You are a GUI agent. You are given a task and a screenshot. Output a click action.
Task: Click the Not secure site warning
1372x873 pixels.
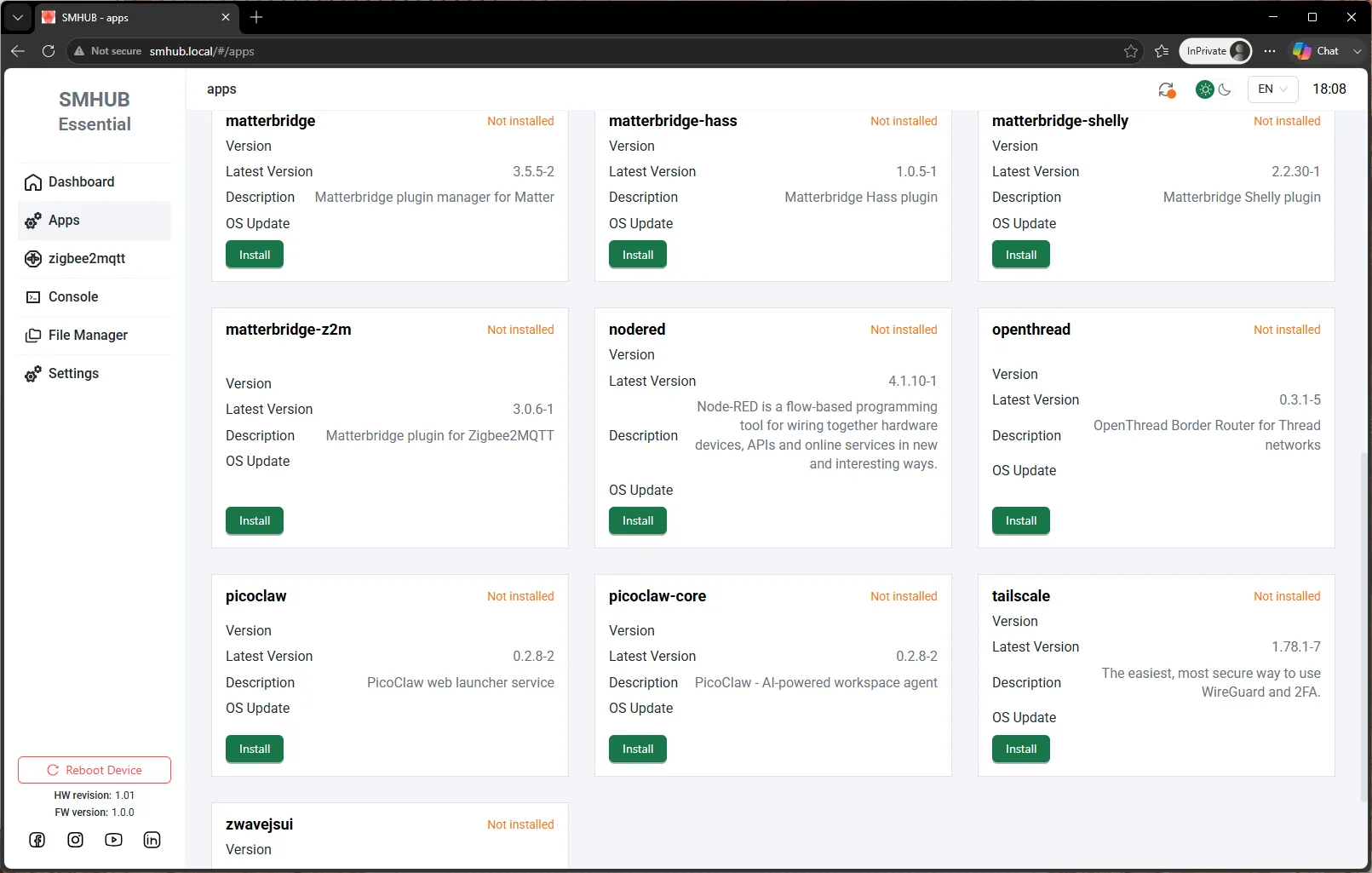[x=108, y=51]
